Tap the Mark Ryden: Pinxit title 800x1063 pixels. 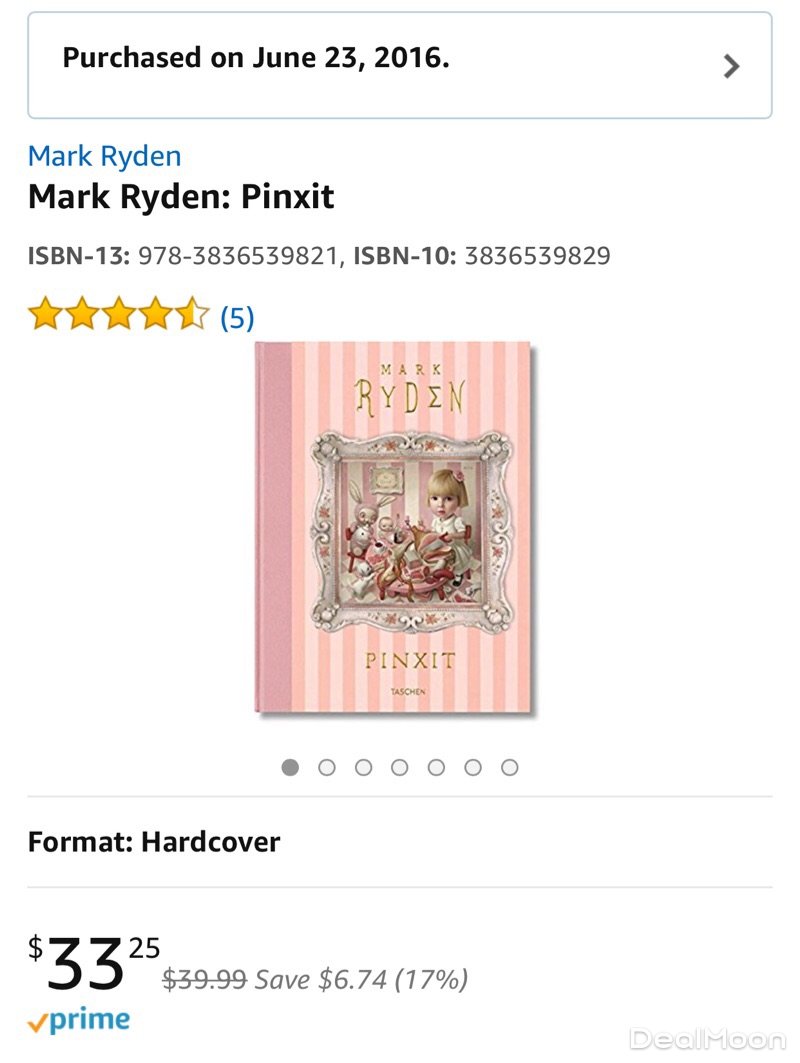click(x=181, y=197)
